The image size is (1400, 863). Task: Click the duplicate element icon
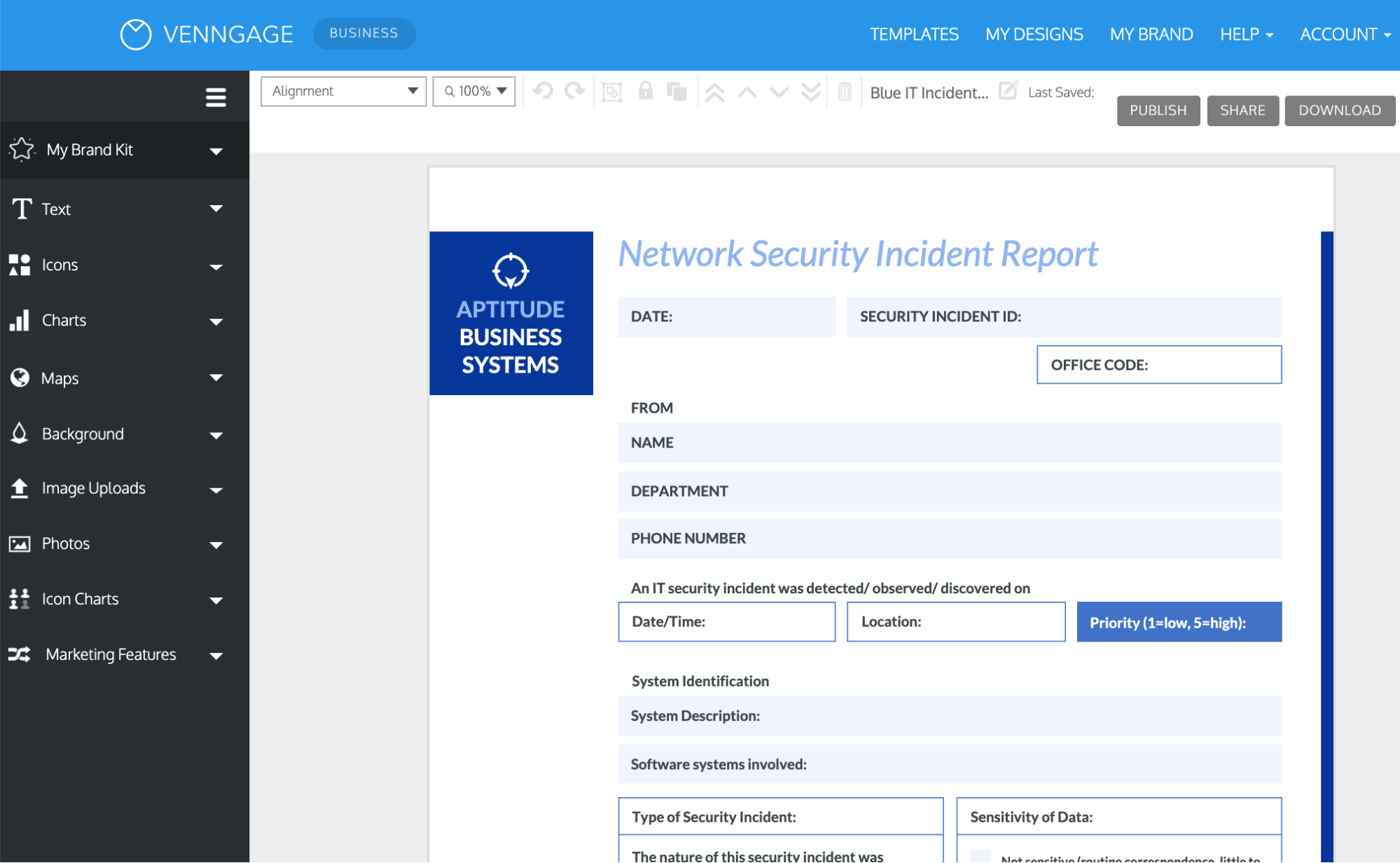[677, 92]
